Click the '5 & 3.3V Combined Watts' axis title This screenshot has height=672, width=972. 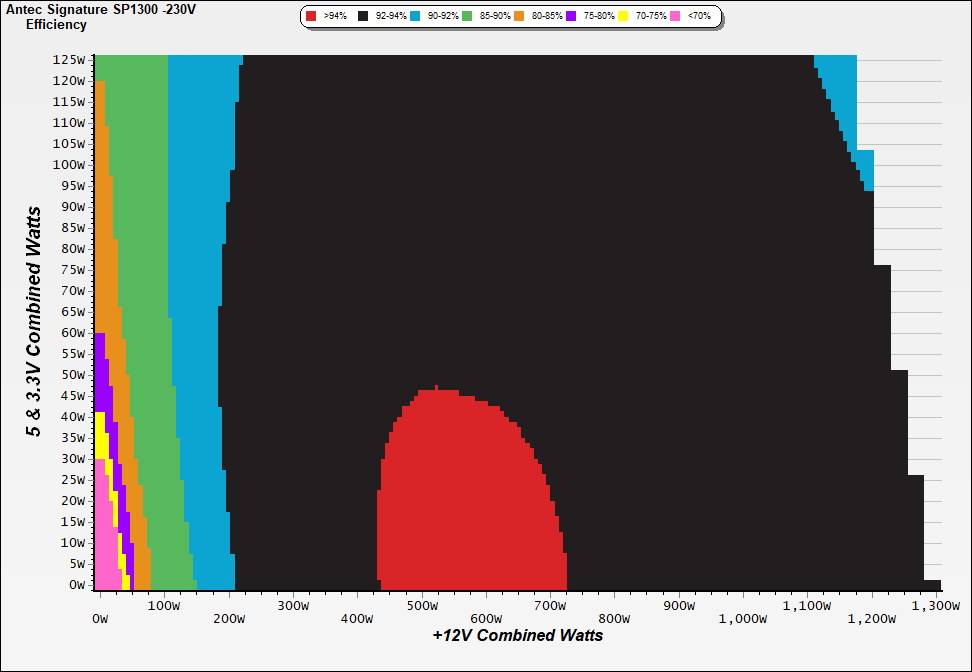point(34,322)
